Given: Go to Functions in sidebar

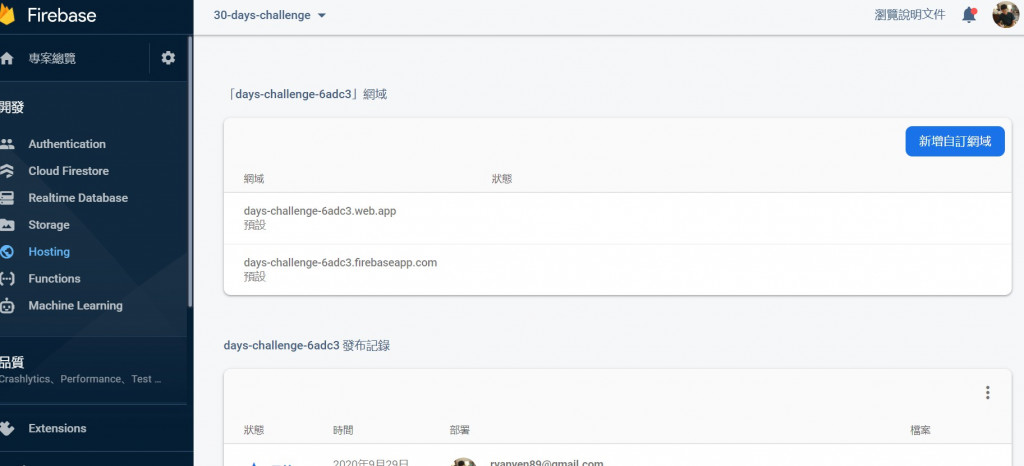Looking at the screenshot, I should tap(54, 279).
